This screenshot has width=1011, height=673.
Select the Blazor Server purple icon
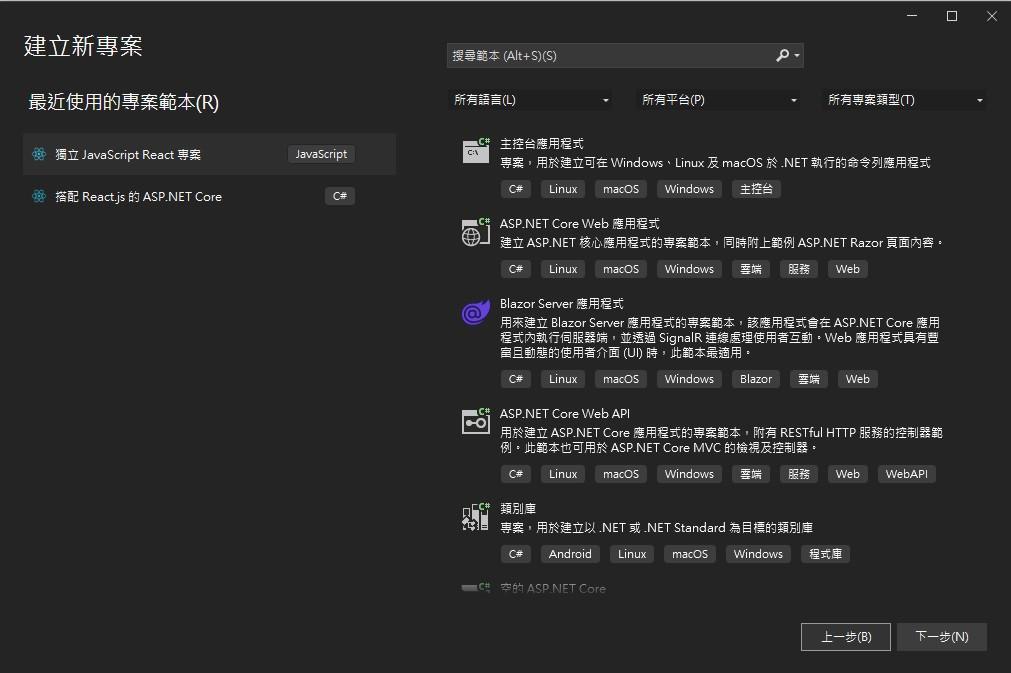pos(476,313)
